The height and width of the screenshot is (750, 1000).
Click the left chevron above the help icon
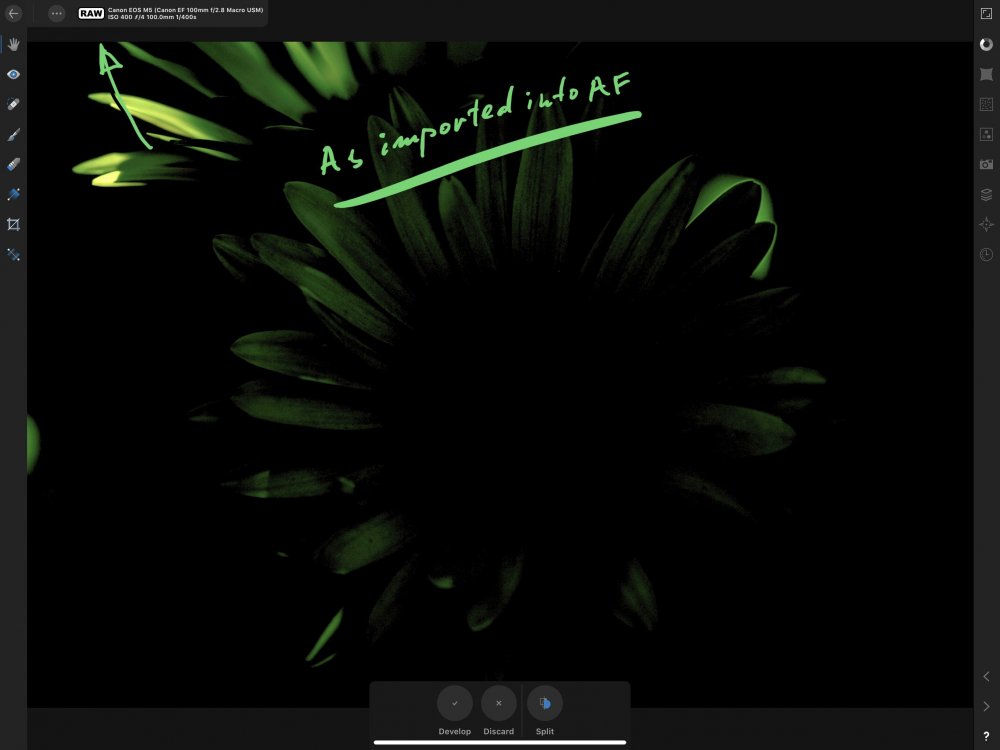point(986,677)
